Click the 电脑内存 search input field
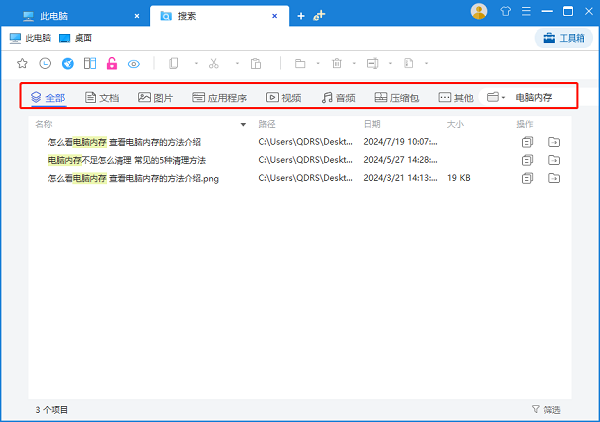The height and width of the screenshot is (422, 600). [540, 98]
